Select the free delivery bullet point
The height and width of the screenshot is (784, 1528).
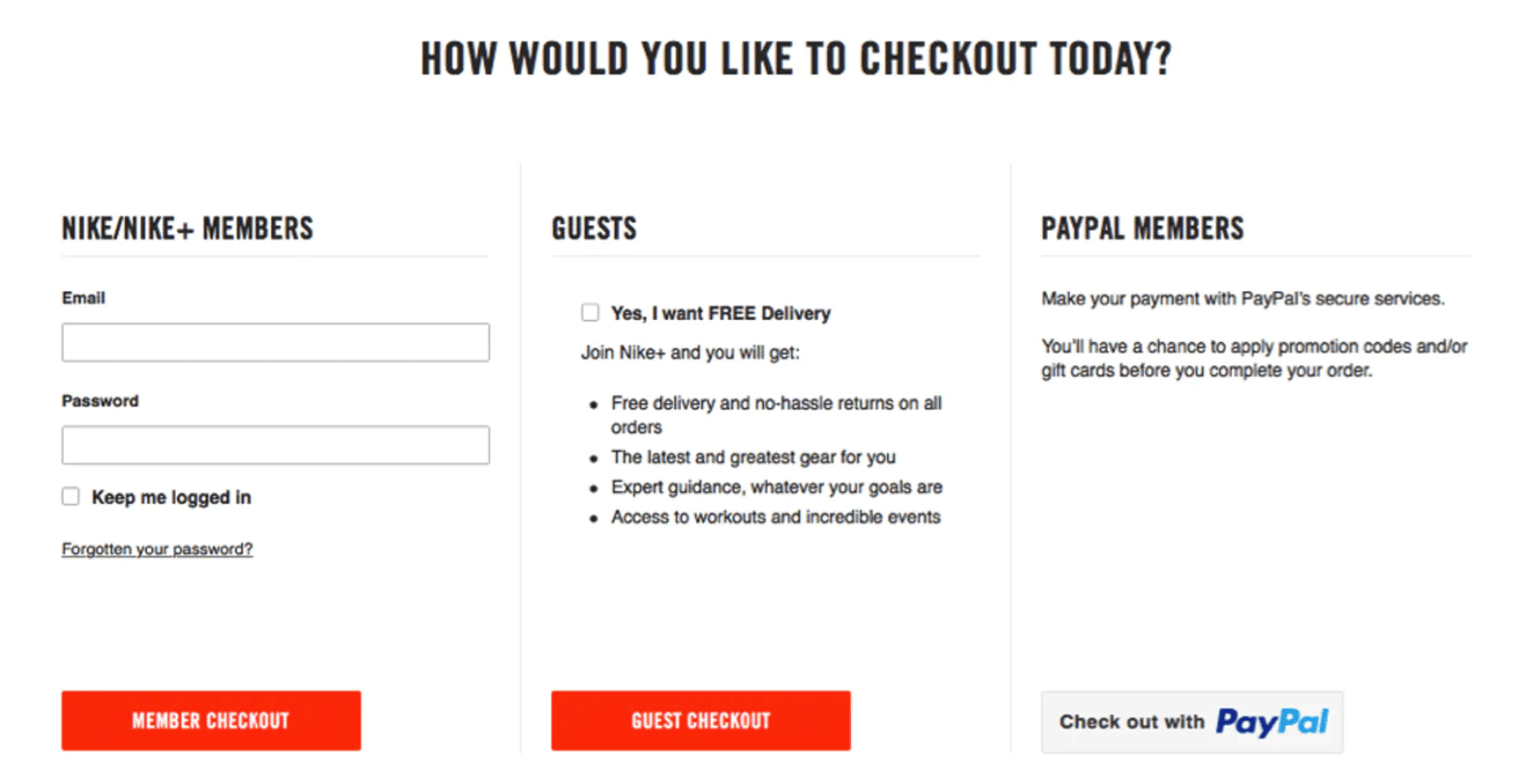[x=777, y=415]
